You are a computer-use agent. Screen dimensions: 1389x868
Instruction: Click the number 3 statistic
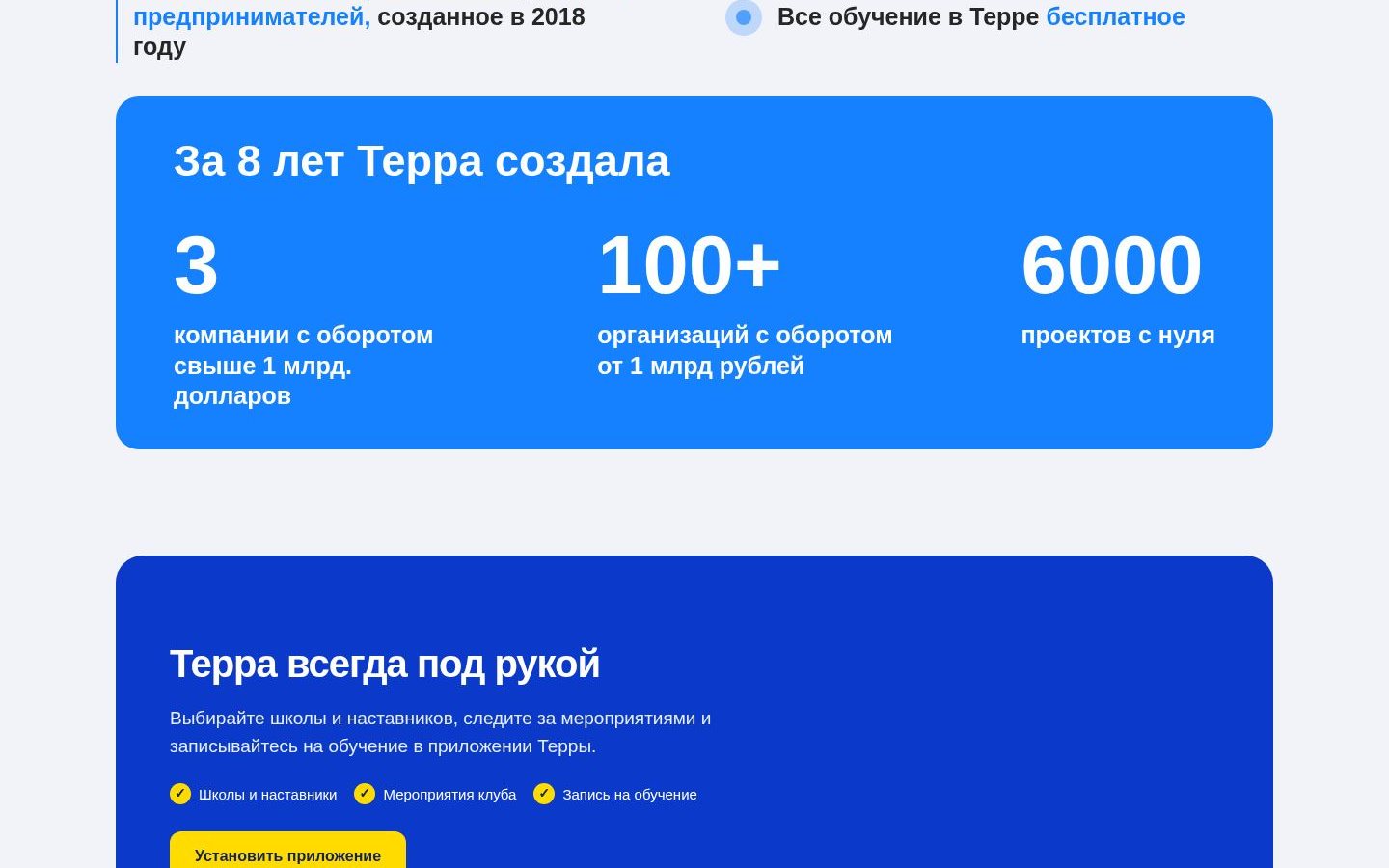[x=196, y=265]
